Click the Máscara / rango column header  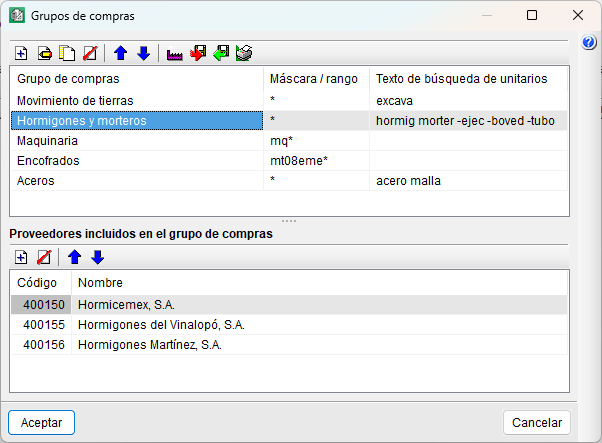tap(316, 79)
